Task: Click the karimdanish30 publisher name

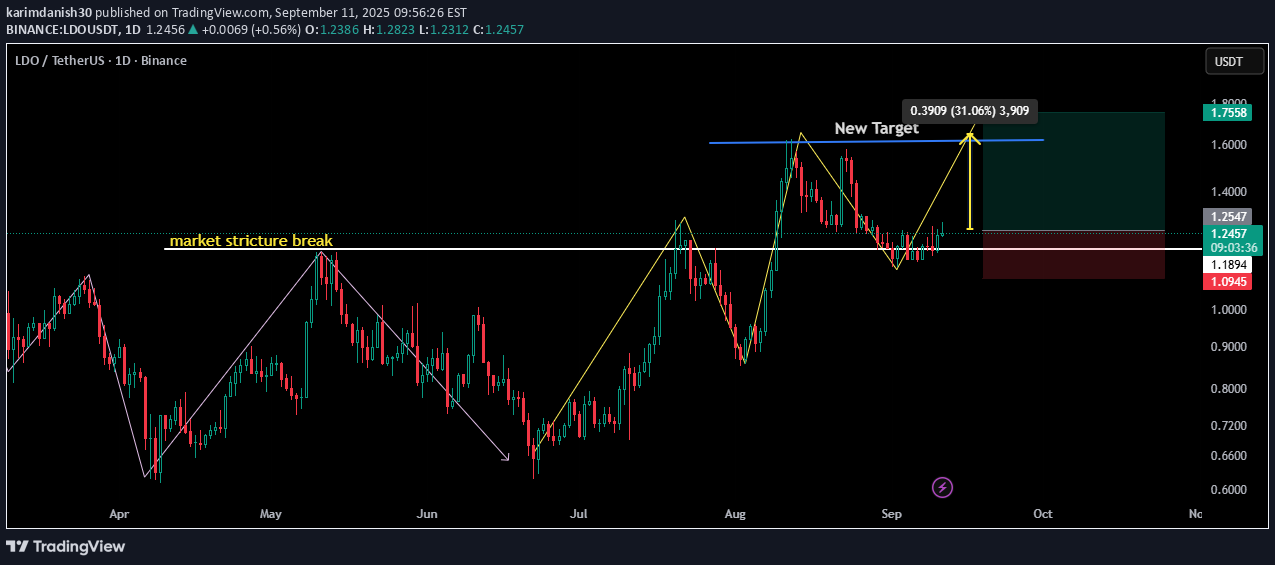Action: [49, 13]
